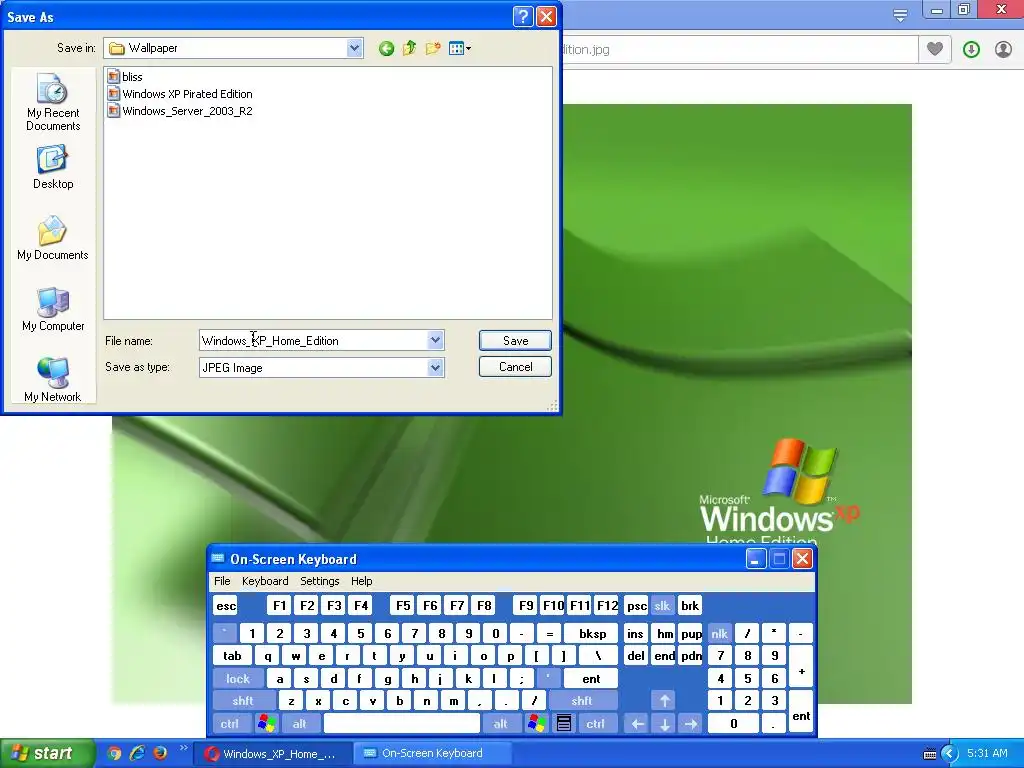Click the 5:31 AM system clock

pos(987,753)
